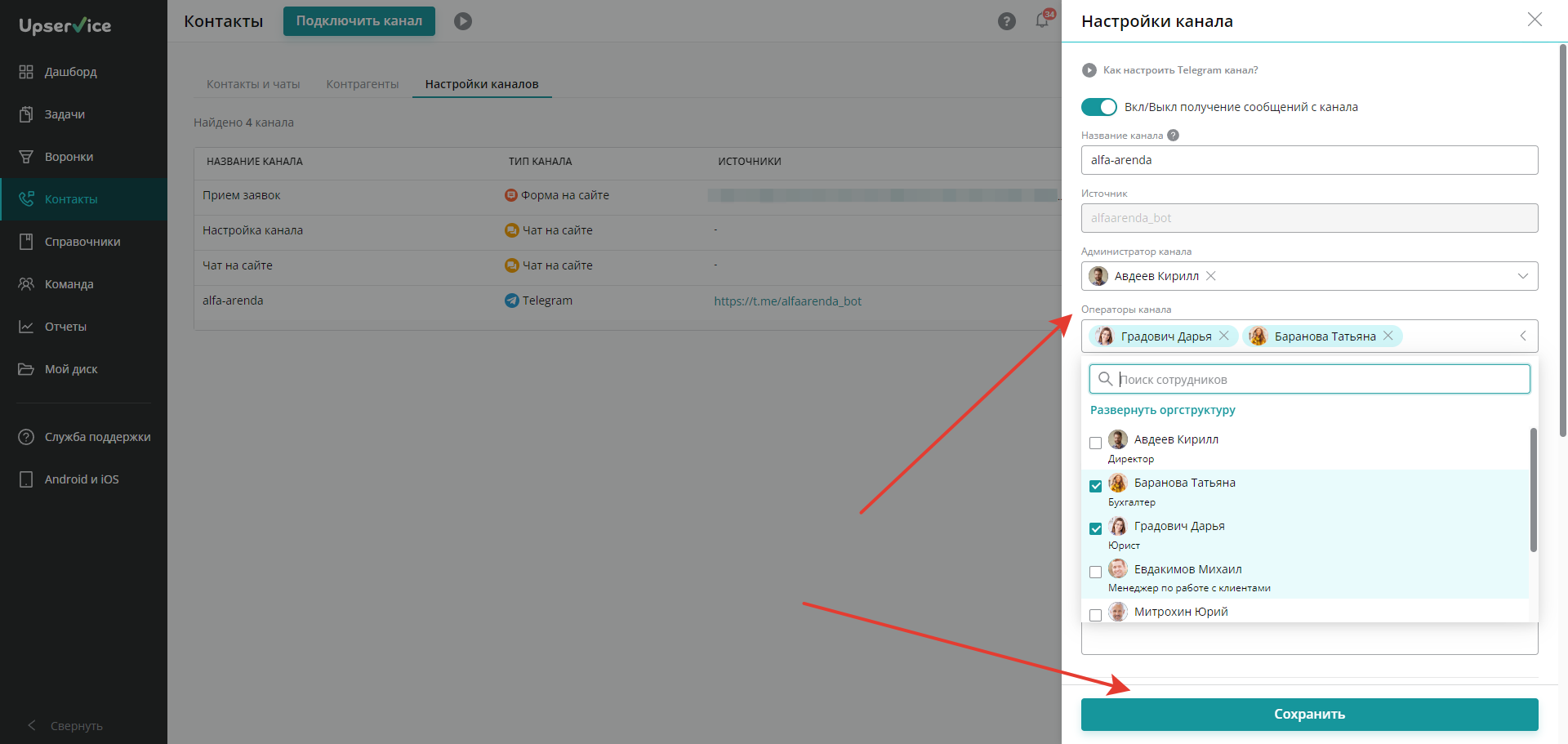This screenshot has height=744, width=1568.
Task: Select Евдакимов Михаил name in list
Action: coord(1188,569)
